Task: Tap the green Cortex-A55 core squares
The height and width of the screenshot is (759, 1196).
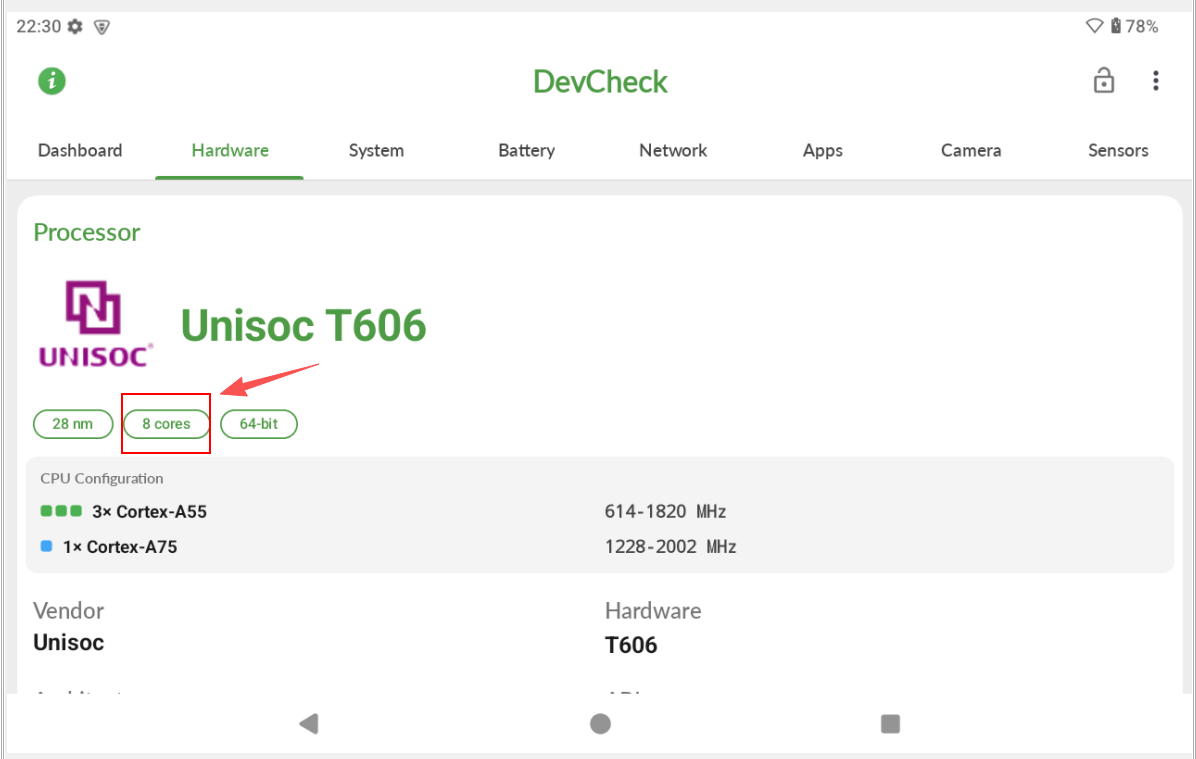Action: 61,511
